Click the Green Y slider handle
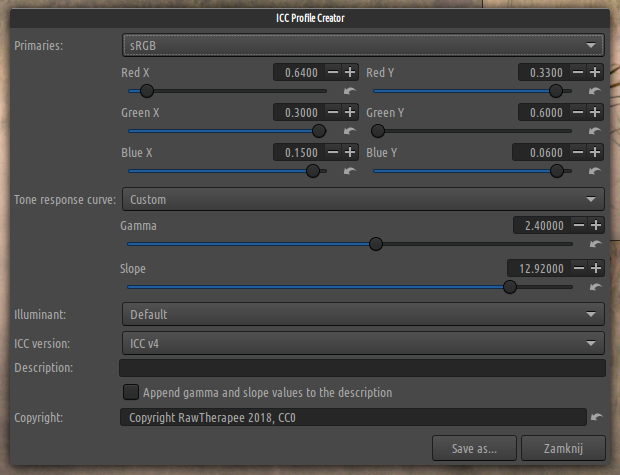This screenshot has height=475, width=620. [x=378, y=131]
